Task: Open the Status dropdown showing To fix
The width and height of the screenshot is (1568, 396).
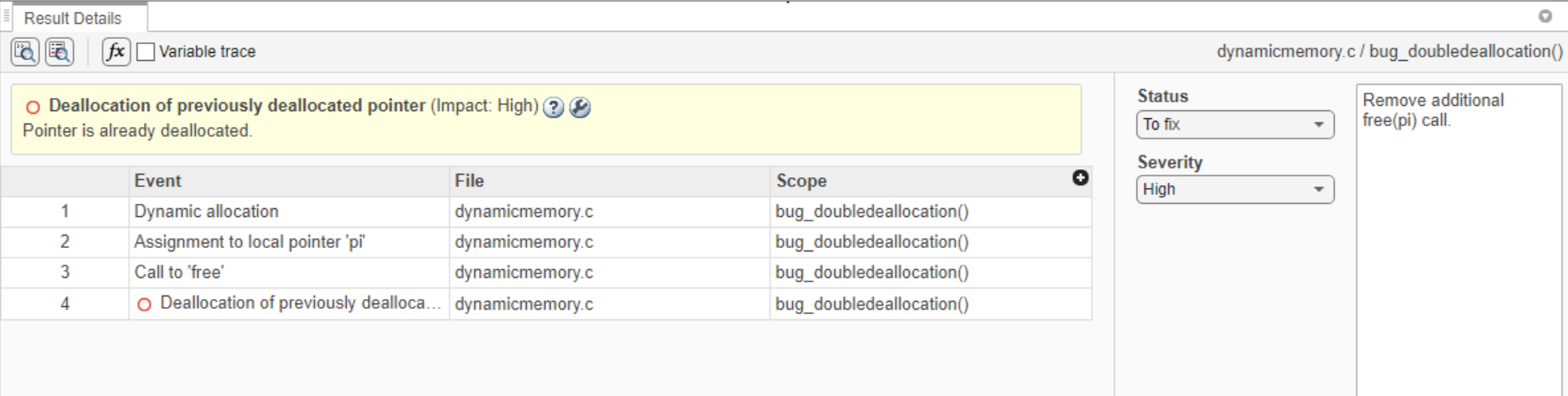Action: (1234, 124)
